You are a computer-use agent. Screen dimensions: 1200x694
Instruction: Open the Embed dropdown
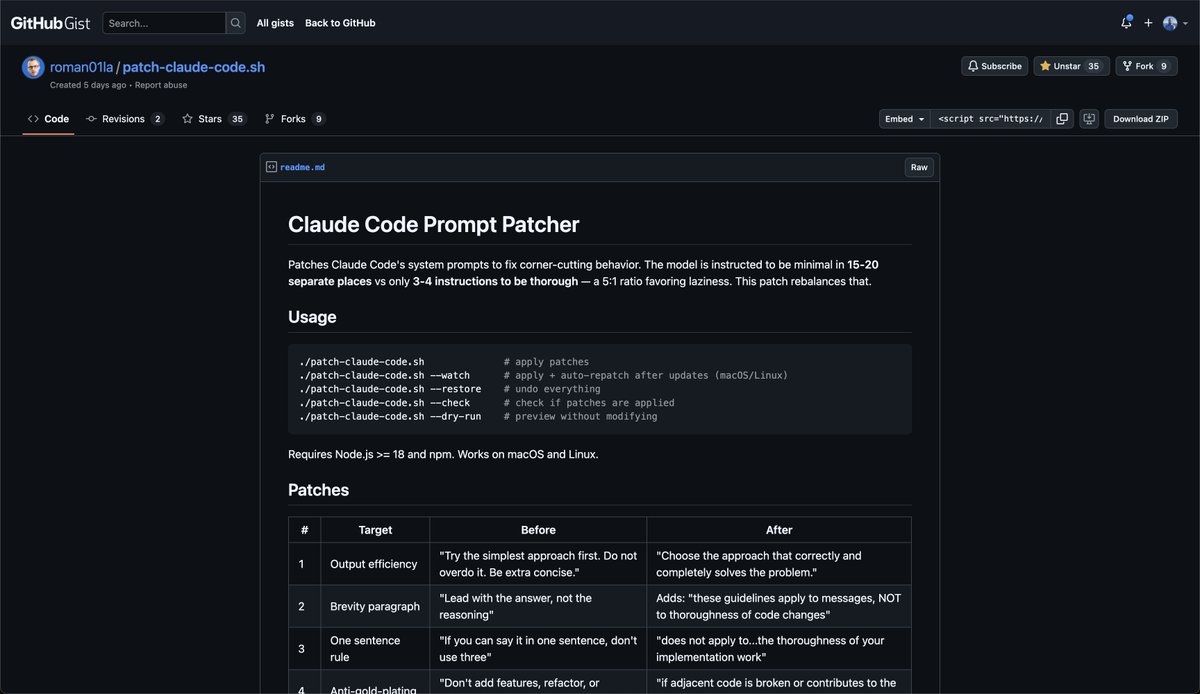(905, 119)
